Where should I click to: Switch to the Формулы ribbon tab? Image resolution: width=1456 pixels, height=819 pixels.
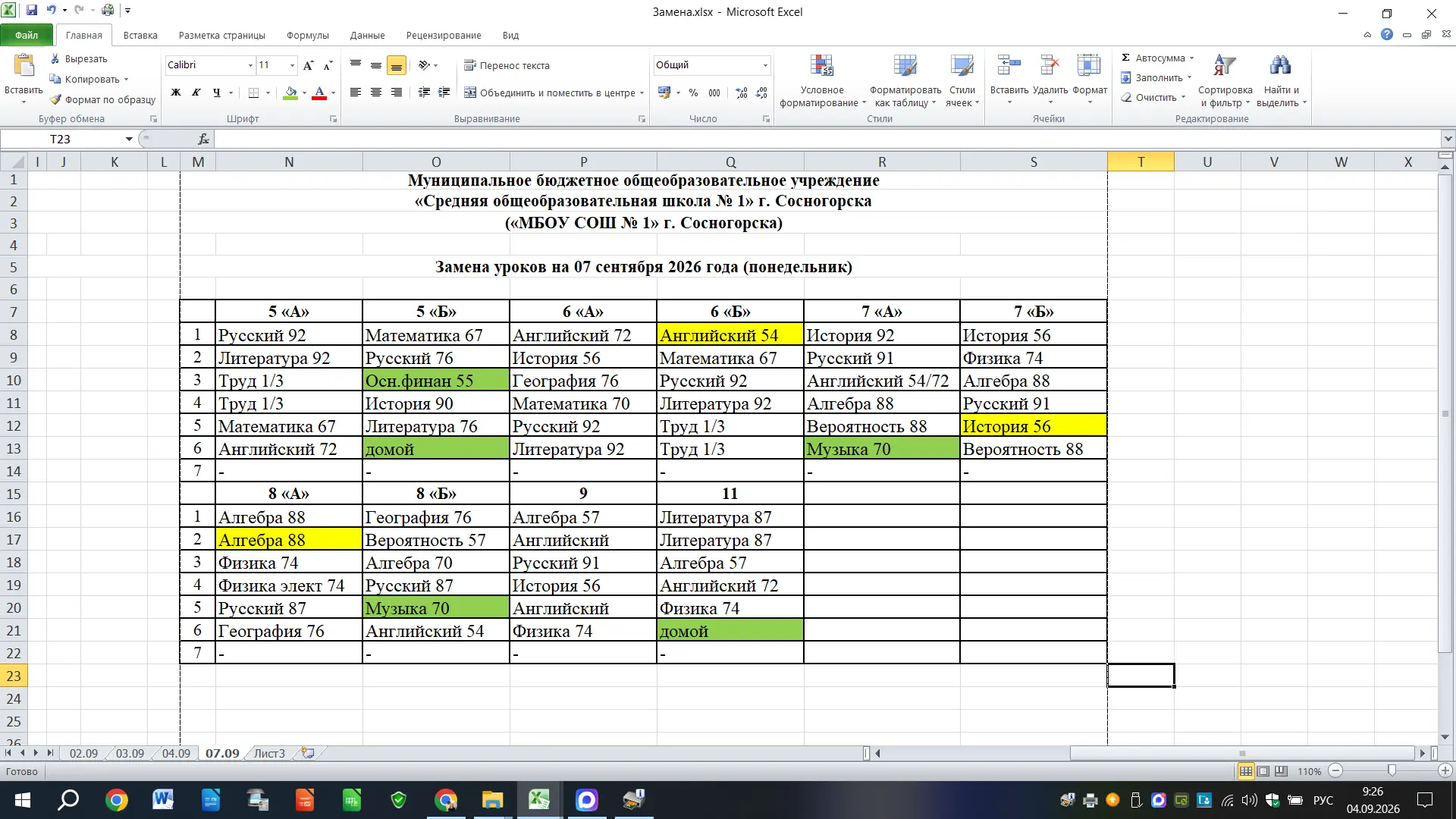click(307, 35)
